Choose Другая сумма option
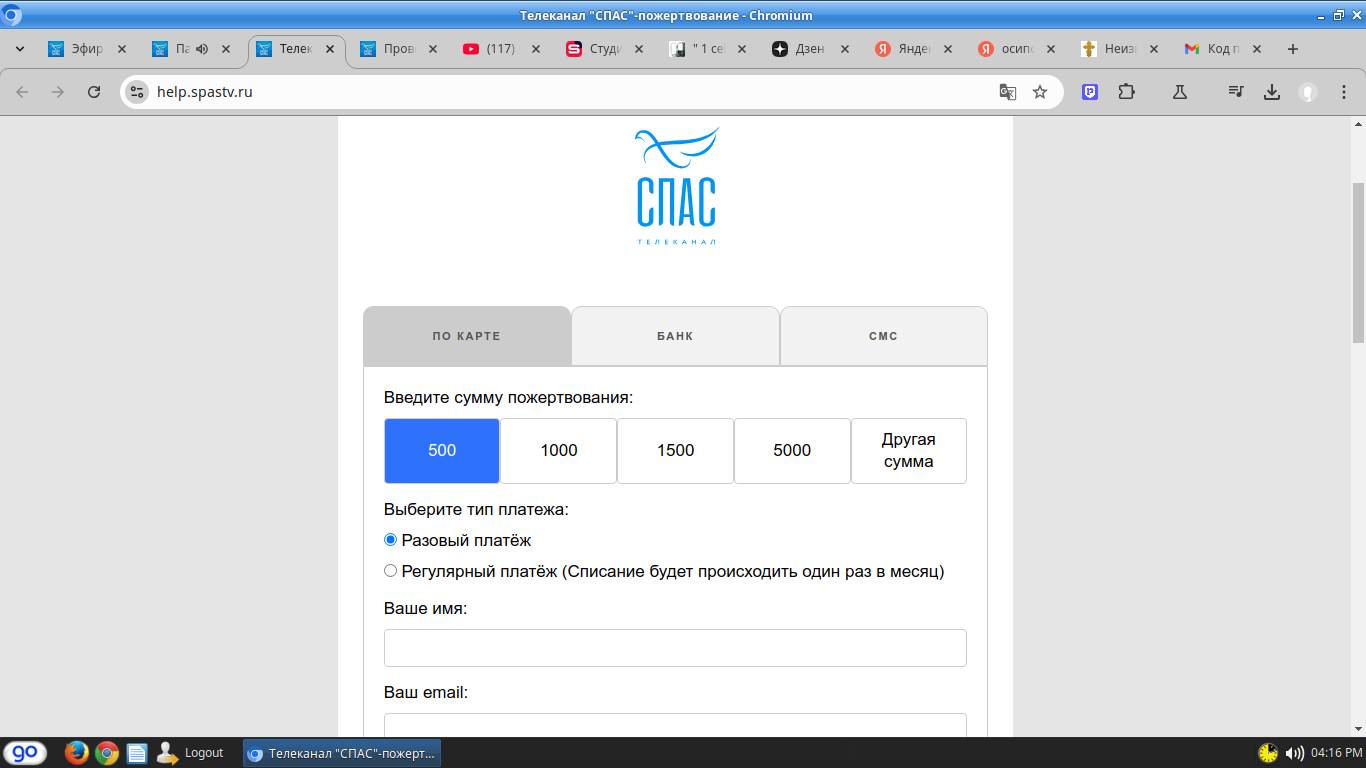 (x=909, y=451)
